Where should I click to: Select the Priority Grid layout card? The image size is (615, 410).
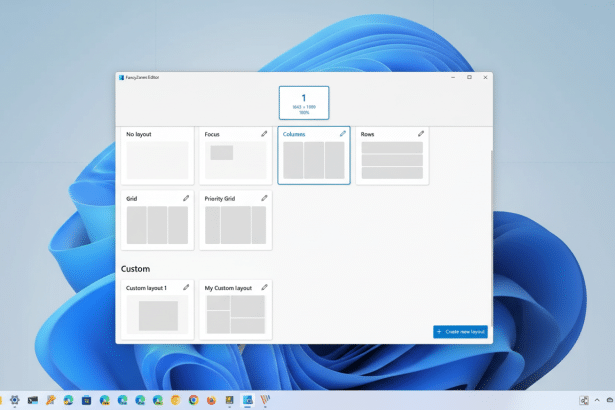coord(236,220)
